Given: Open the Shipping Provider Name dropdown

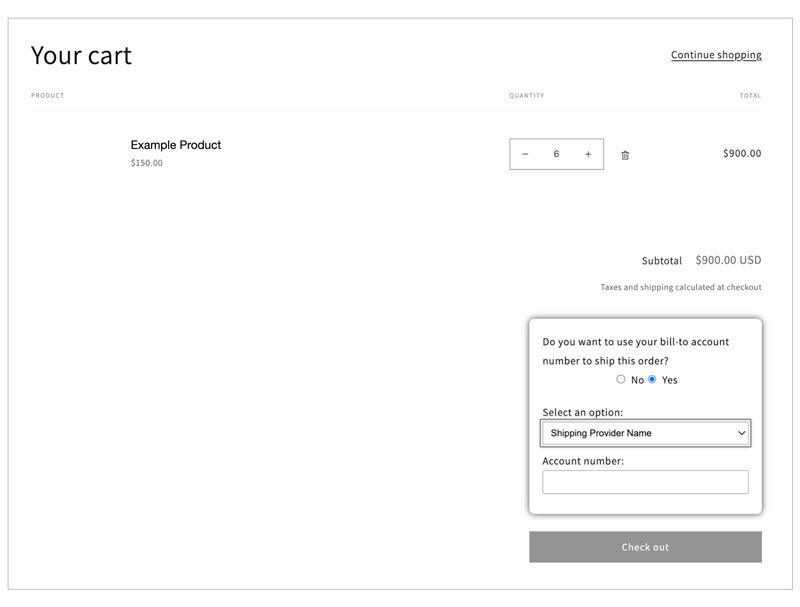Looking at the screenshot, I should pos(645,433).
